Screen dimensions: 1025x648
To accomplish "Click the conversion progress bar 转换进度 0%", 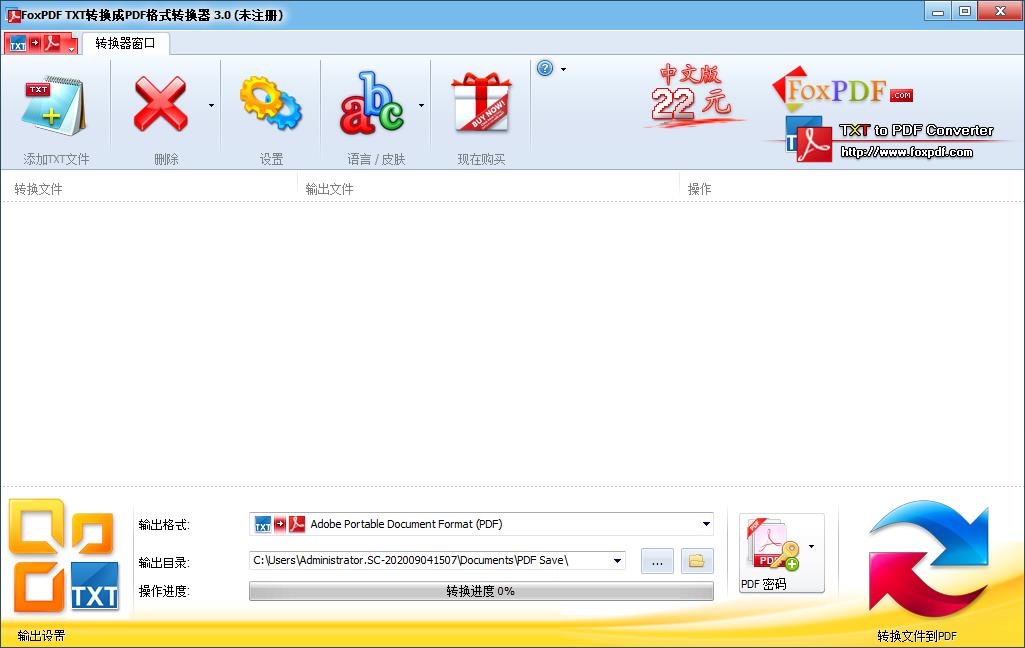I will point(481,591).
